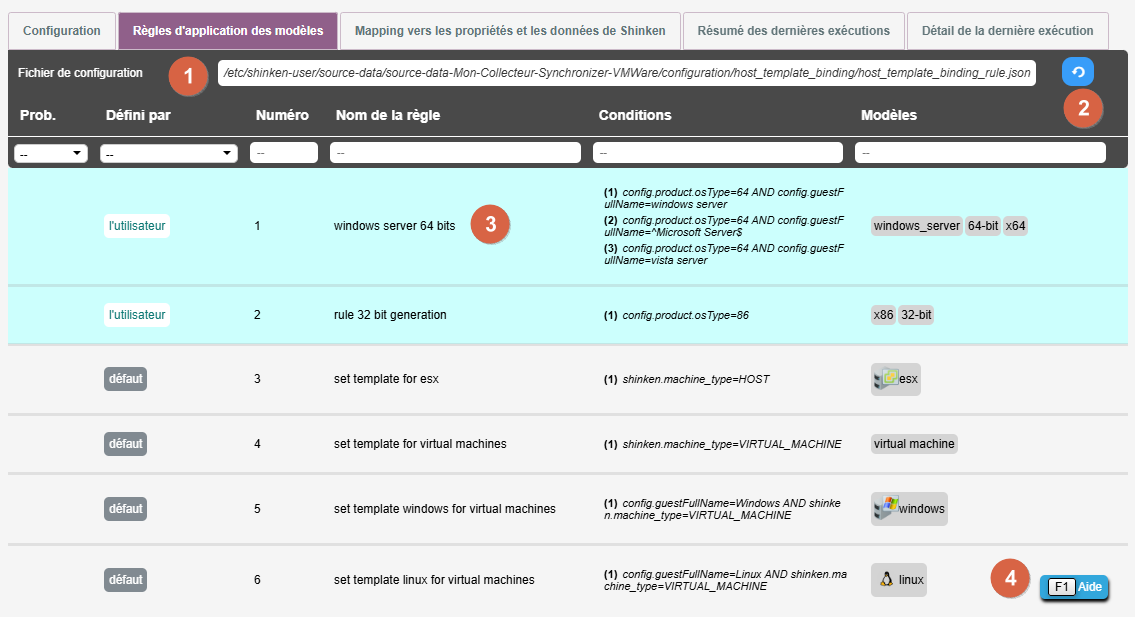The image size is (1135, 617).
Task: Click the l'utilisateur badge on rule 1
Action: (x=137, y=226)
